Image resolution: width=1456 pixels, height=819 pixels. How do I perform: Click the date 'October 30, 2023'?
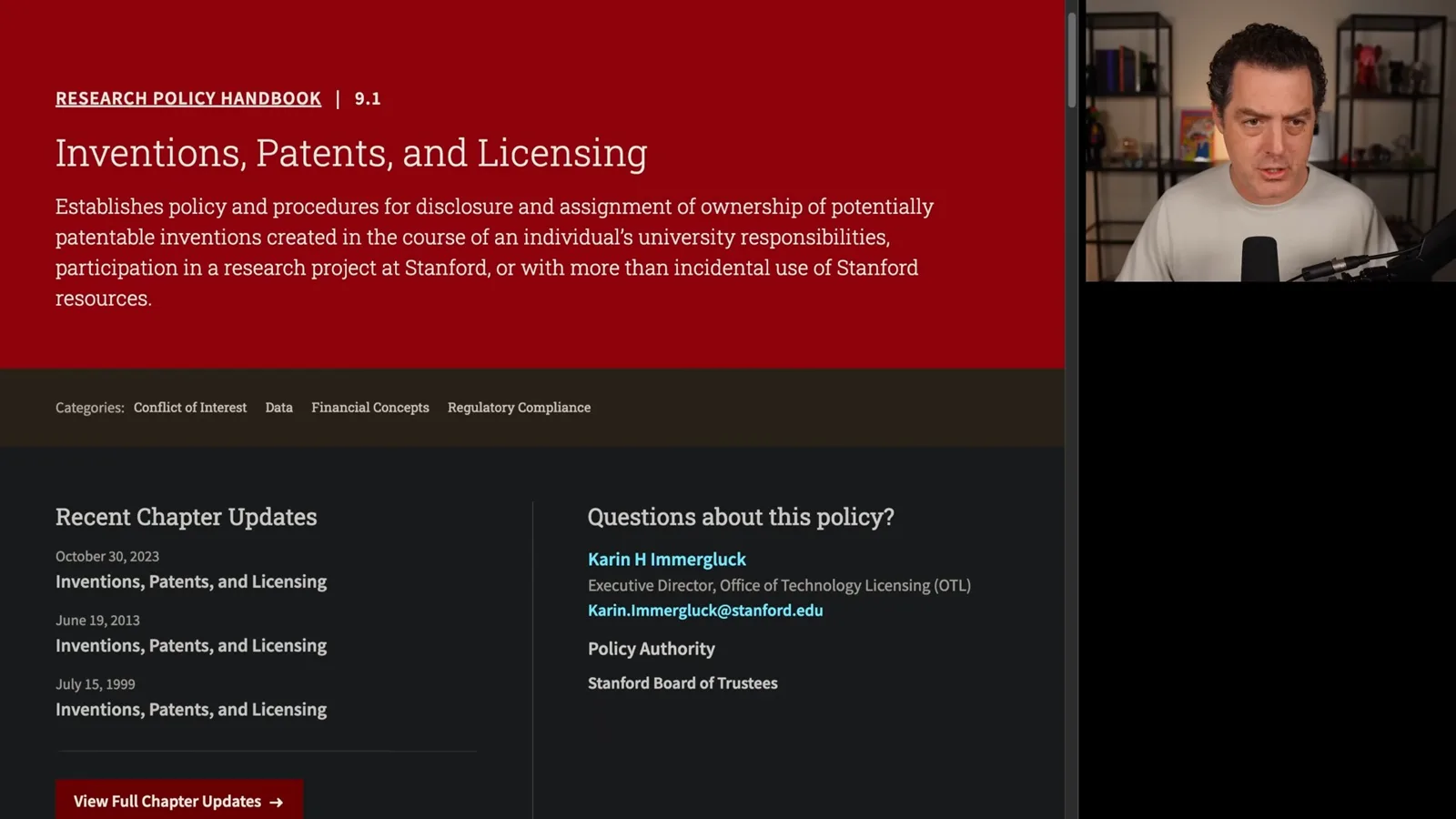click(107, 556)
